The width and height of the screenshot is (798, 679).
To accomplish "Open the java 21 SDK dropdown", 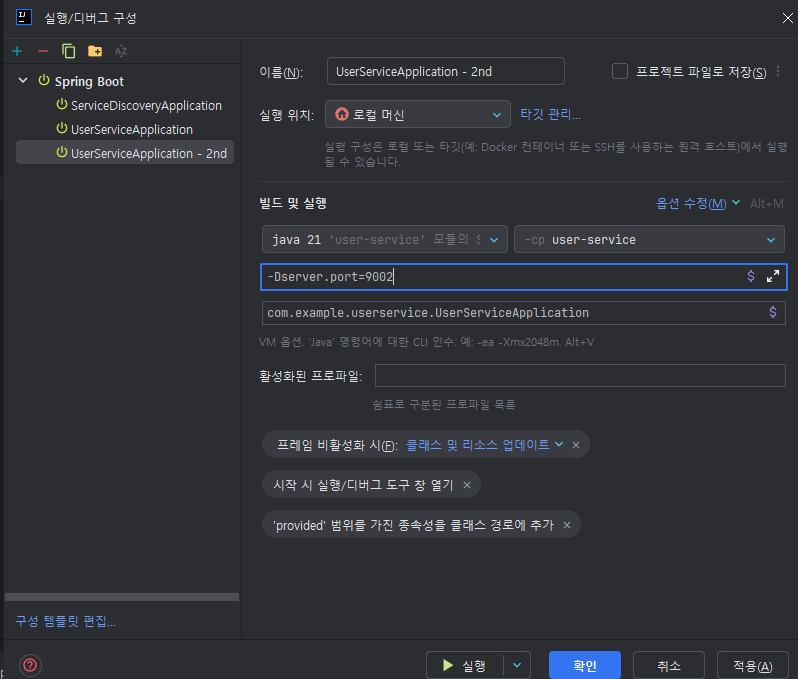I will (x=384, y=240).
